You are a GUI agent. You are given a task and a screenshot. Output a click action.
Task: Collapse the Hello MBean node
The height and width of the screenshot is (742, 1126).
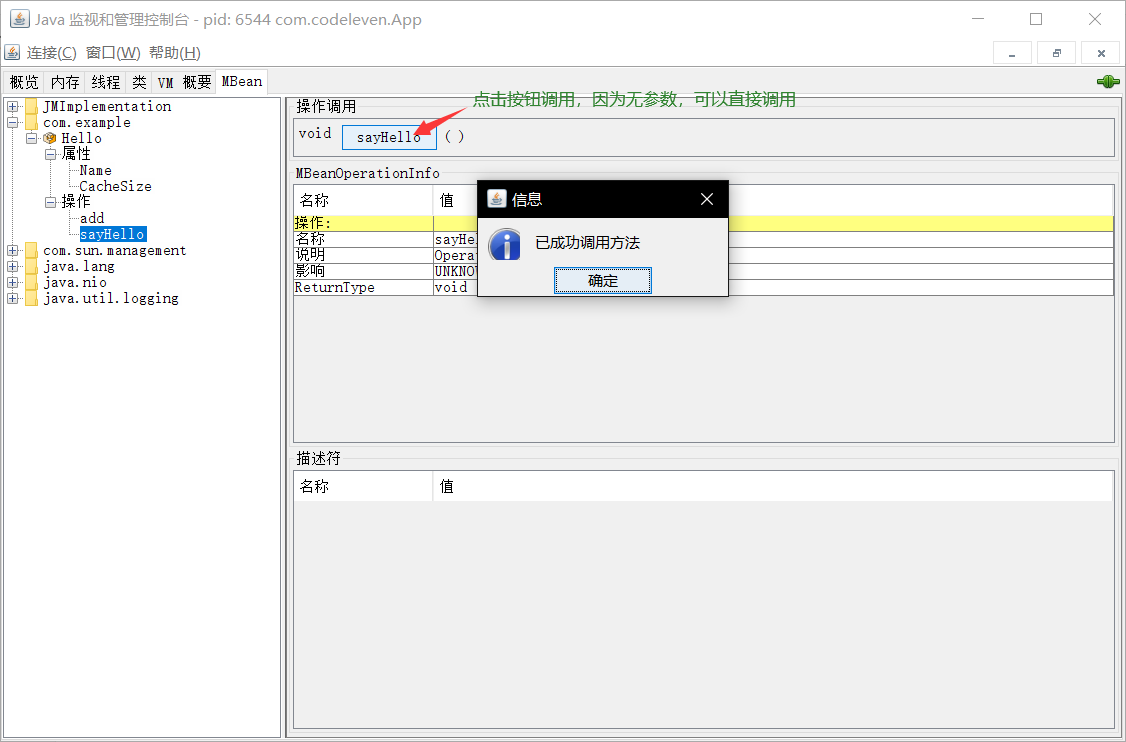(x=32, y=138)
